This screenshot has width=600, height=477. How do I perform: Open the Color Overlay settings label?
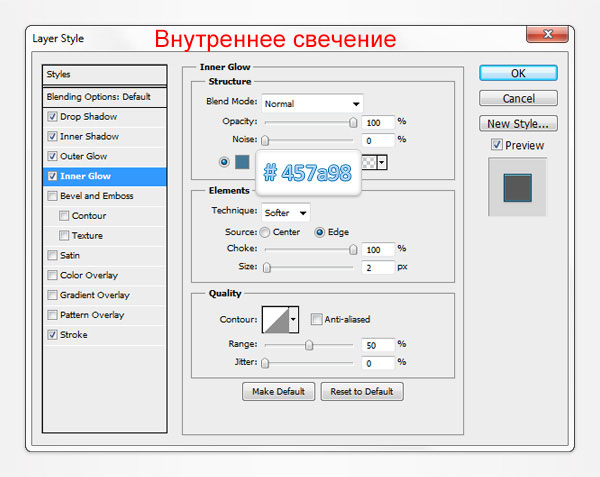pyautogui.click(x=89, y=275)
